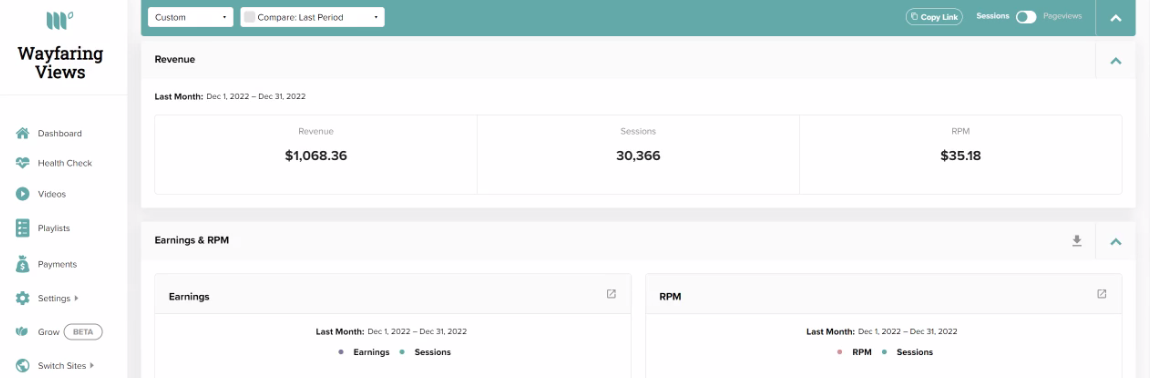Open the Compare: Last Period dropdown

pos(312,17)
